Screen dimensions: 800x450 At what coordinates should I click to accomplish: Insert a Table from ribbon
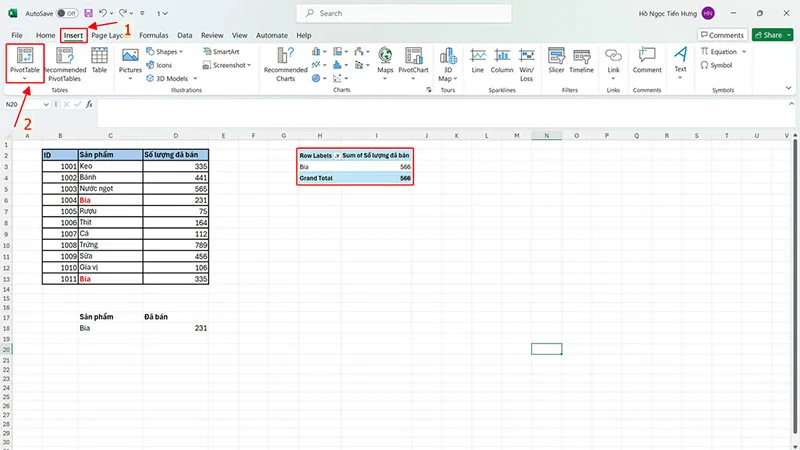(x=99, y=60)
